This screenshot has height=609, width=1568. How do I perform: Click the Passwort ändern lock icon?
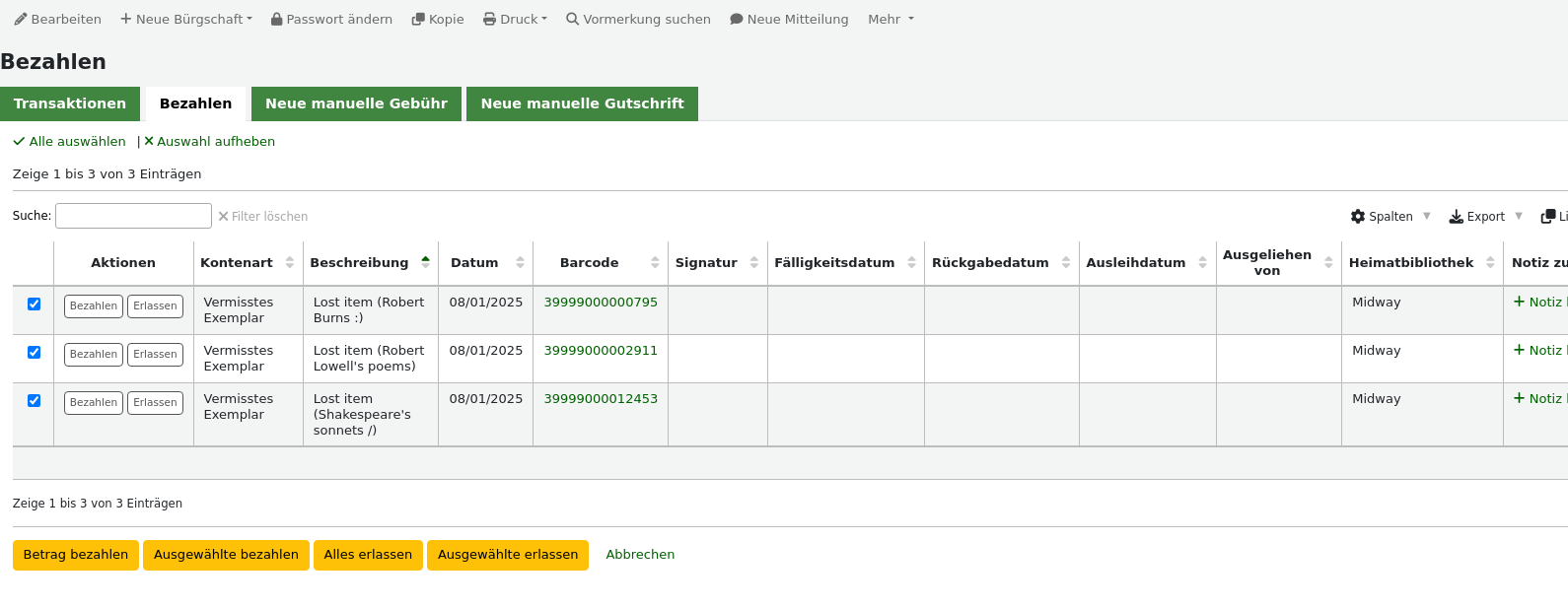tap(277, 19)
